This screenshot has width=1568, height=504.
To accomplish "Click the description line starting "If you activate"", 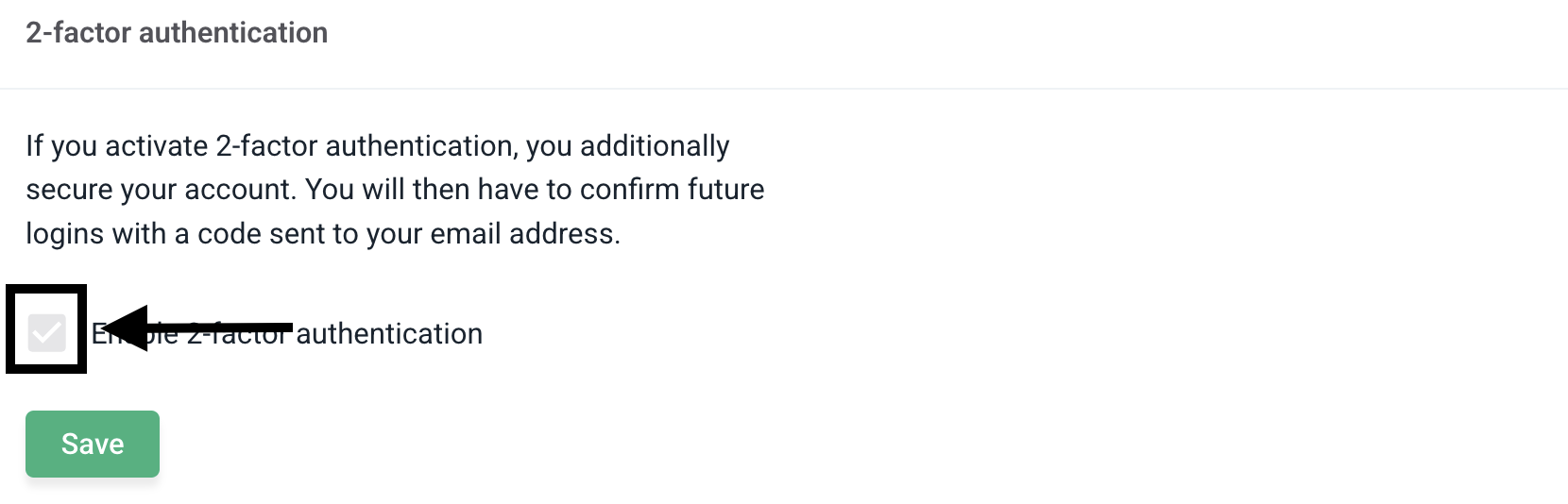I will (377, 146).
